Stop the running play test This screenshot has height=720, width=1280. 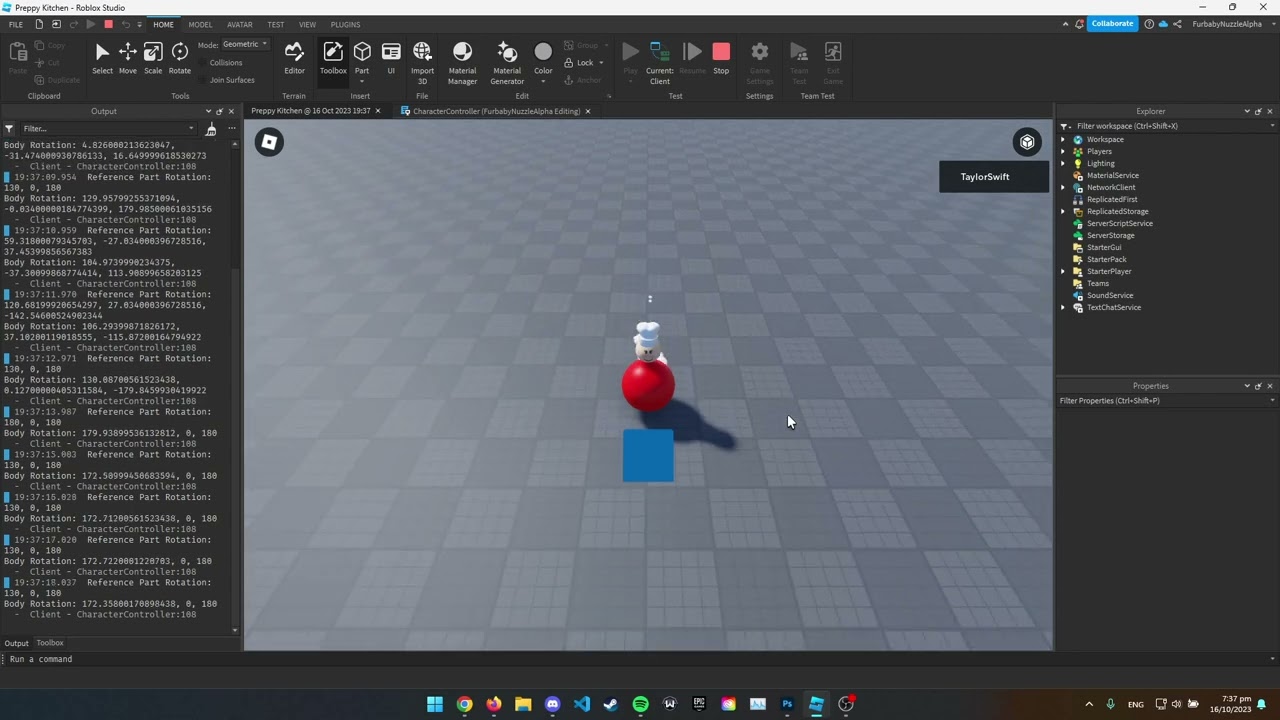point(721,58)
